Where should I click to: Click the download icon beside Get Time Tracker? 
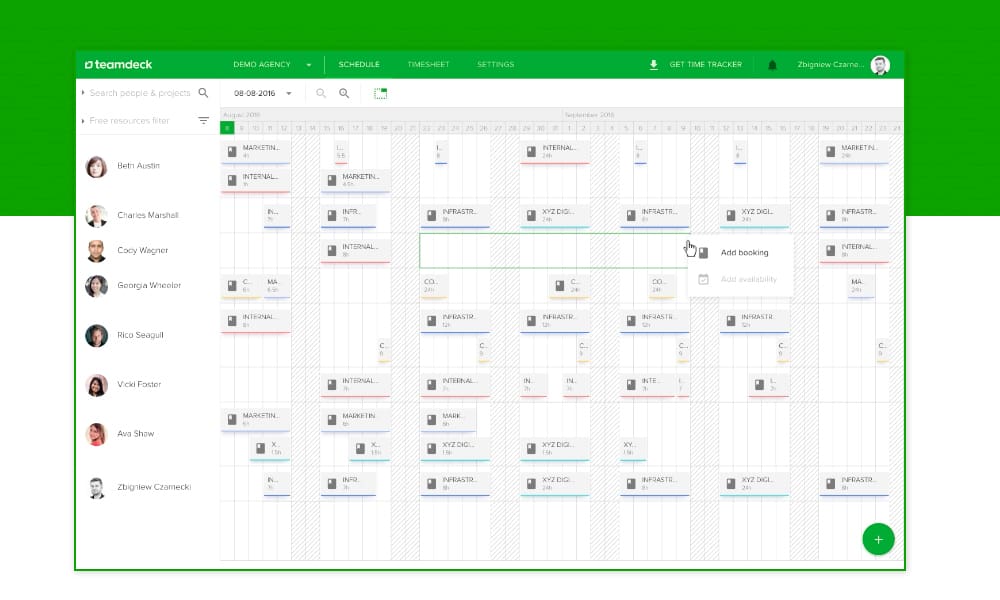point(654,65)
